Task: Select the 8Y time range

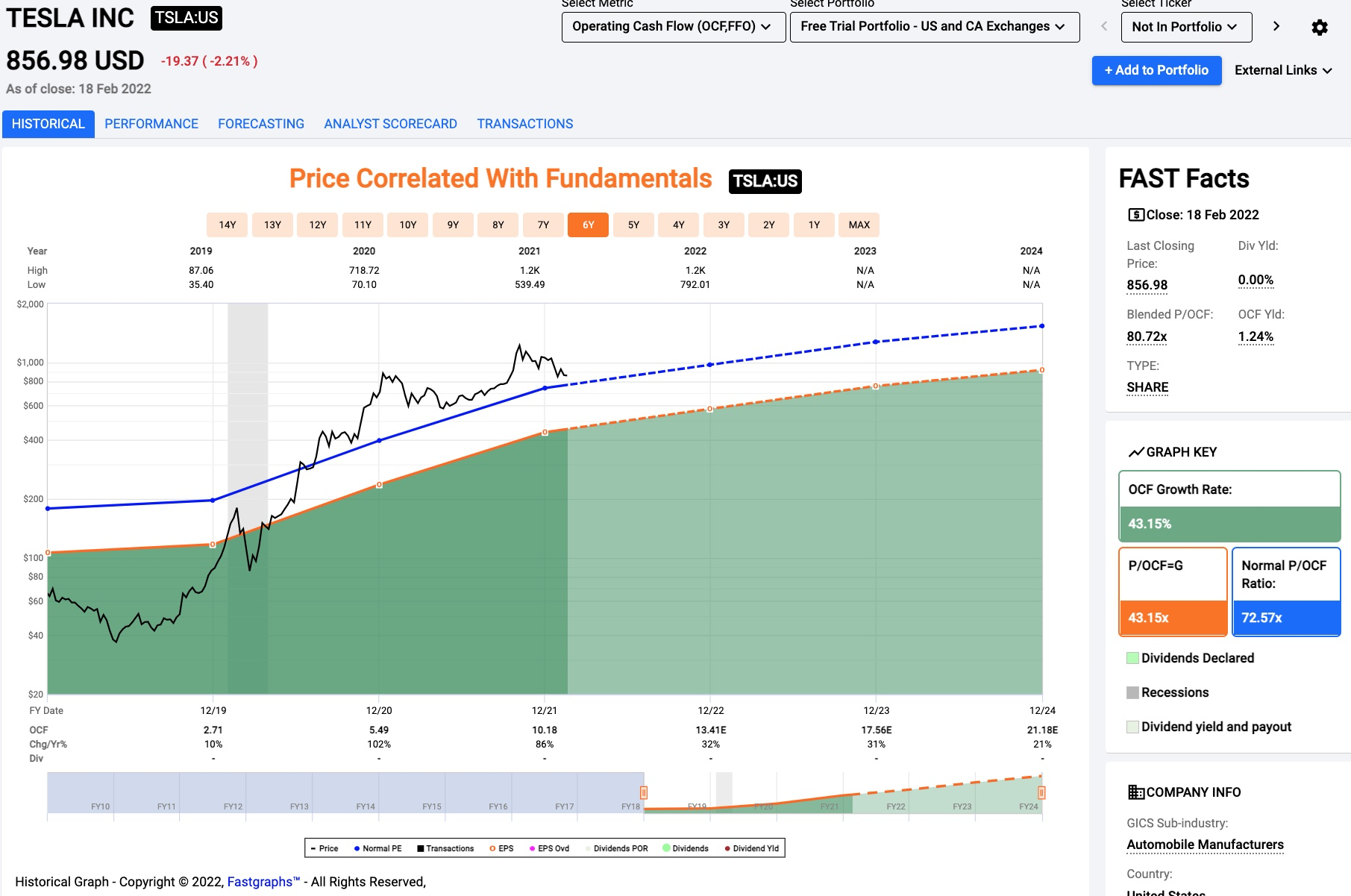Action: 498,225
